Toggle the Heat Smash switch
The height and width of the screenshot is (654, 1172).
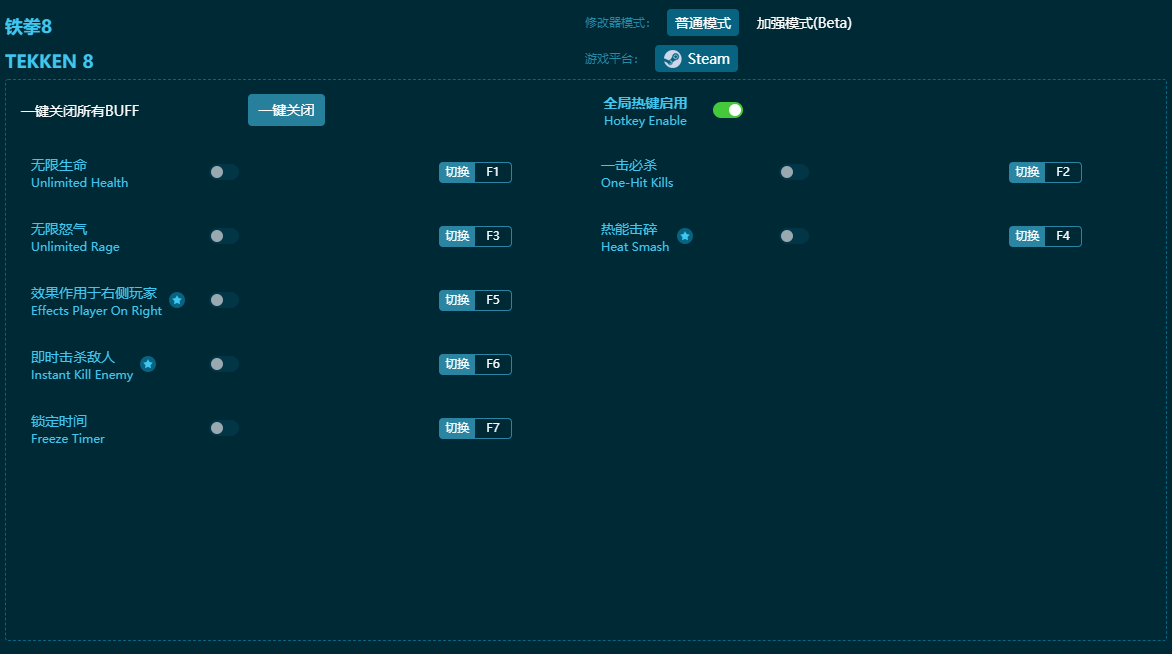tap(794, 236)
